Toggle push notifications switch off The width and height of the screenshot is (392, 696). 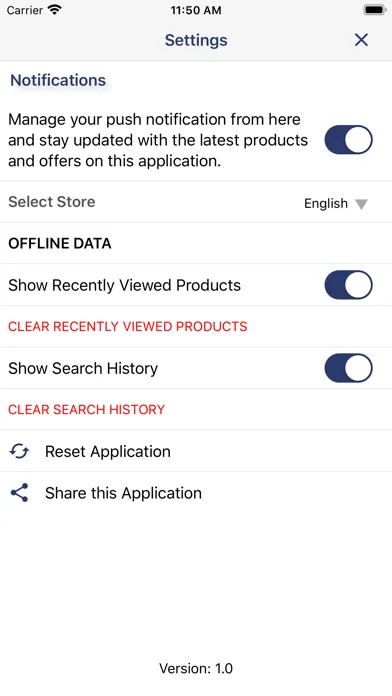coord(348,140)
